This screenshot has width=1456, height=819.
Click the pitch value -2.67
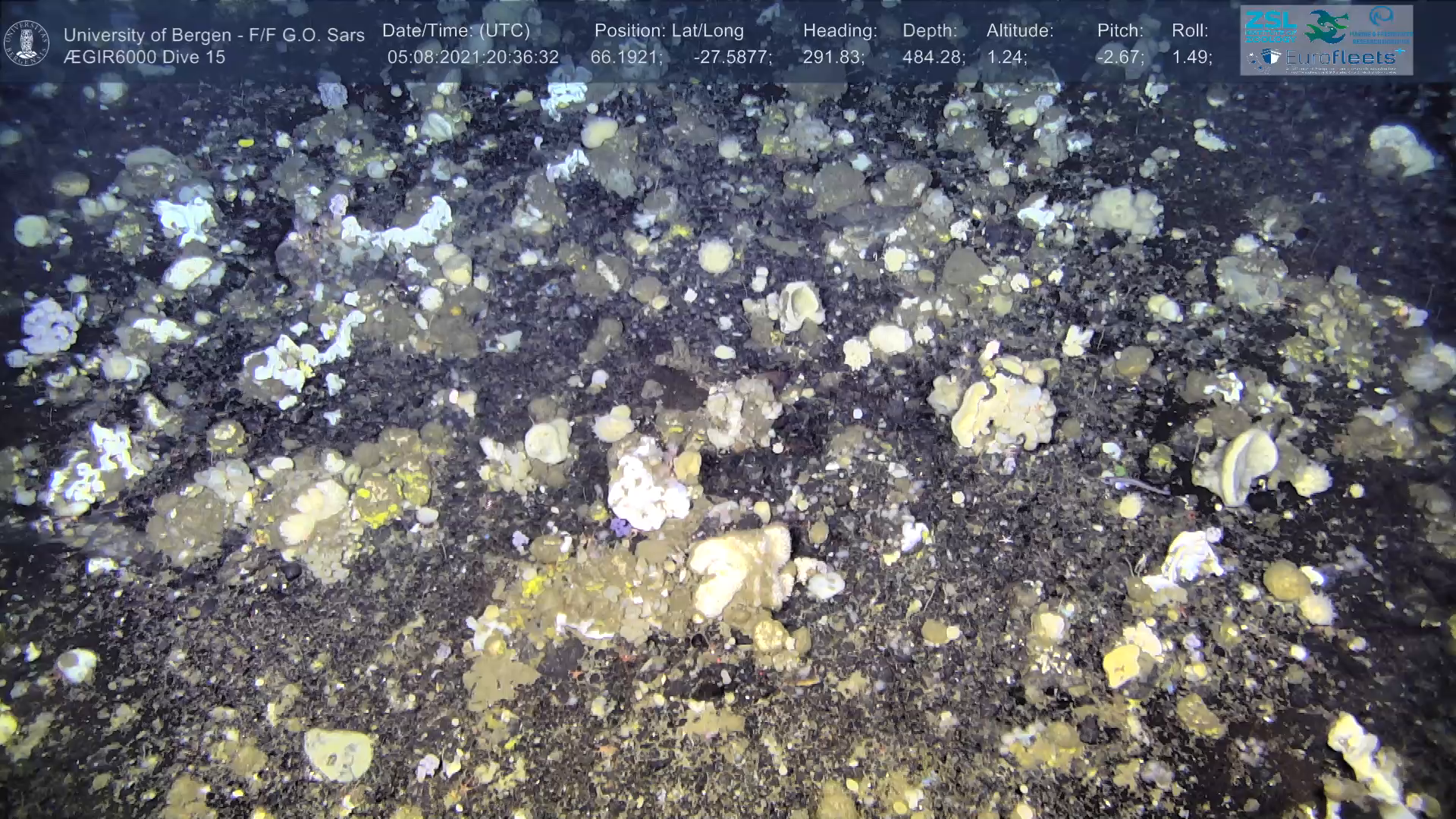click(1119, 57)
